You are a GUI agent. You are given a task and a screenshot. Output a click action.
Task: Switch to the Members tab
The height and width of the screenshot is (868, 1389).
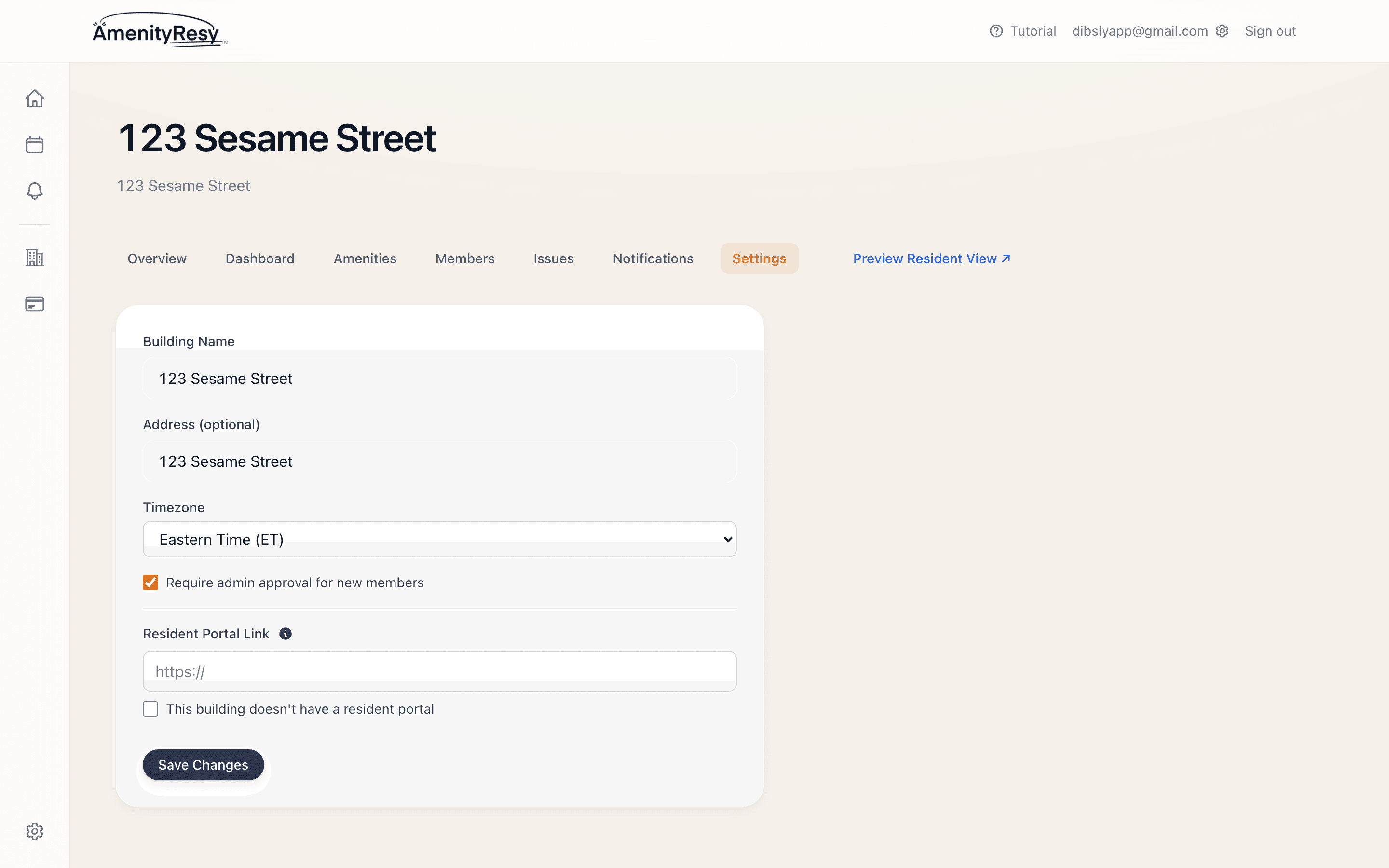click(465, 258)
